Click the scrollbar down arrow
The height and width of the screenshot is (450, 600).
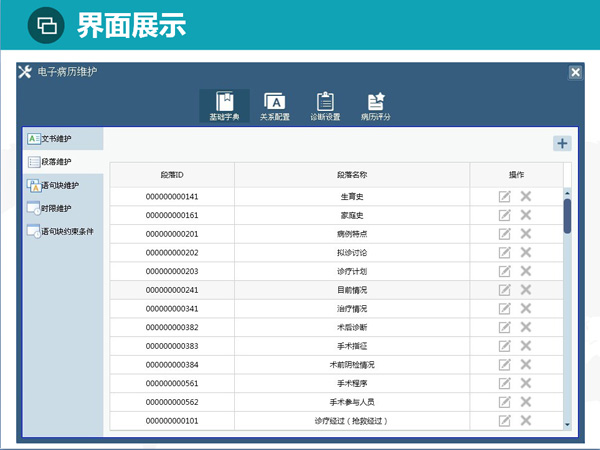point(567,425)
